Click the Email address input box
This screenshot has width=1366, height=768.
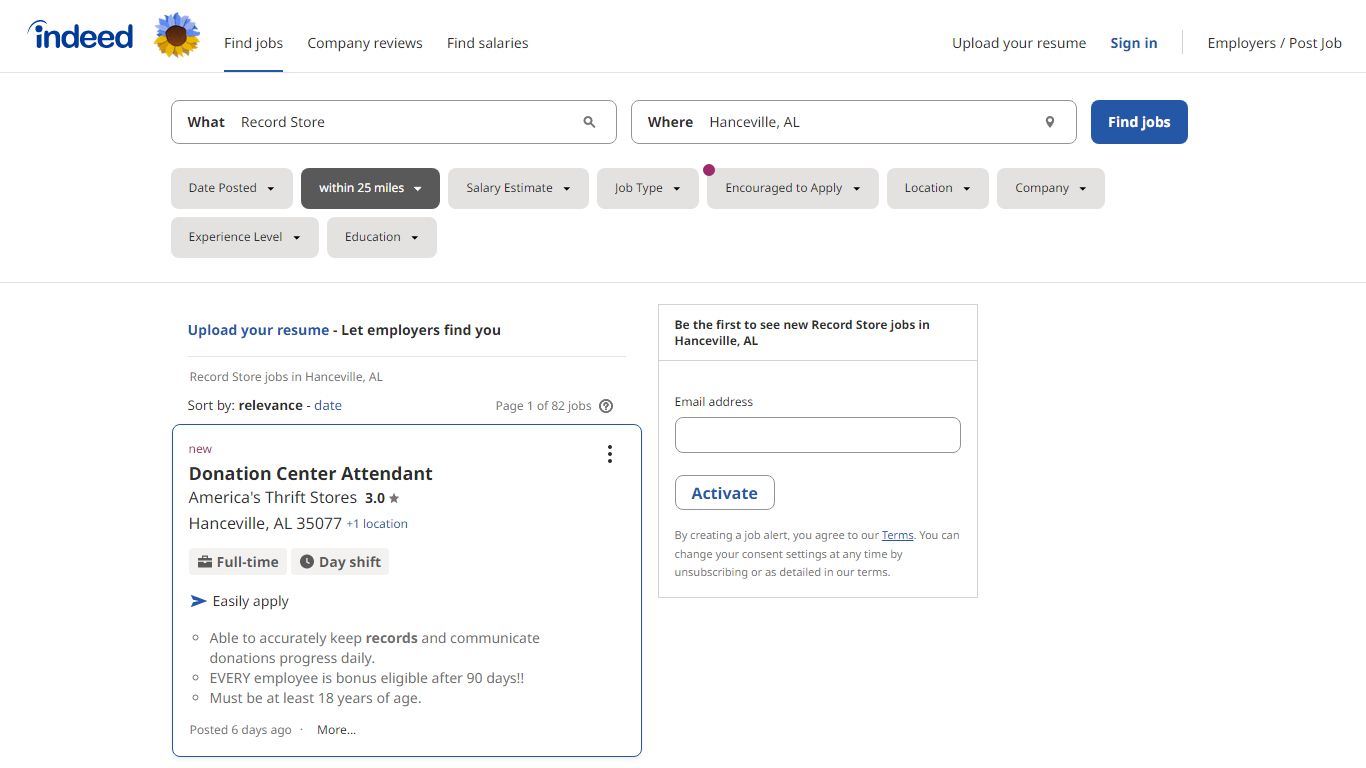click(818, 435)
